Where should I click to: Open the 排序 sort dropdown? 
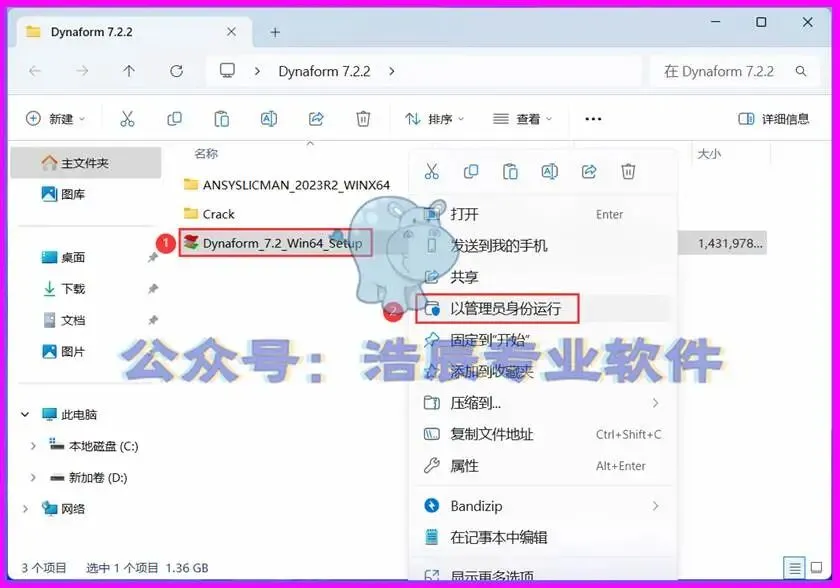point(434,119)
